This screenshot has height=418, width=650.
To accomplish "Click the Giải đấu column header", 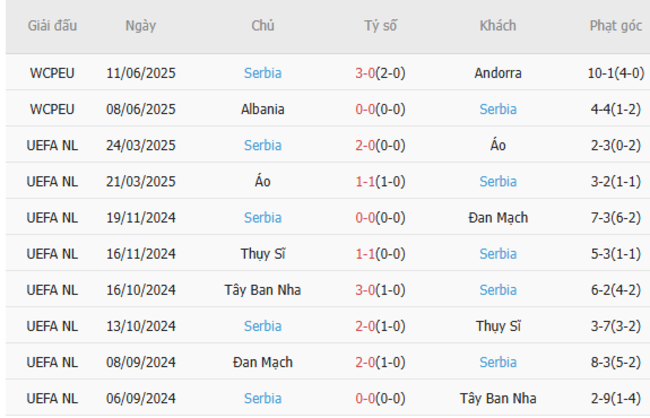I will click(52, 26).
